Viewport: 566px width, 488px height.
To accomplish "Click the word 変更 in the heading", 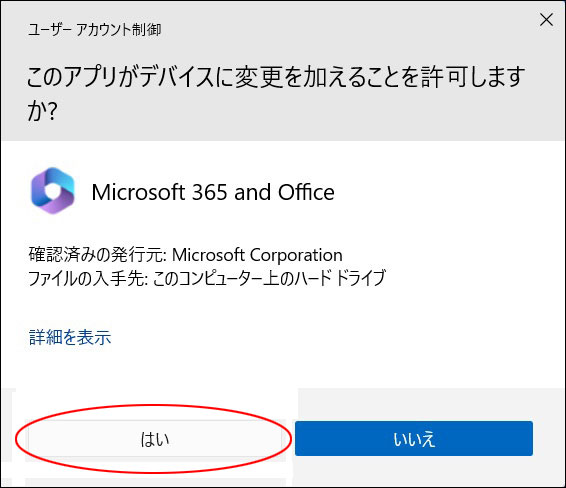I will [258, 77].
